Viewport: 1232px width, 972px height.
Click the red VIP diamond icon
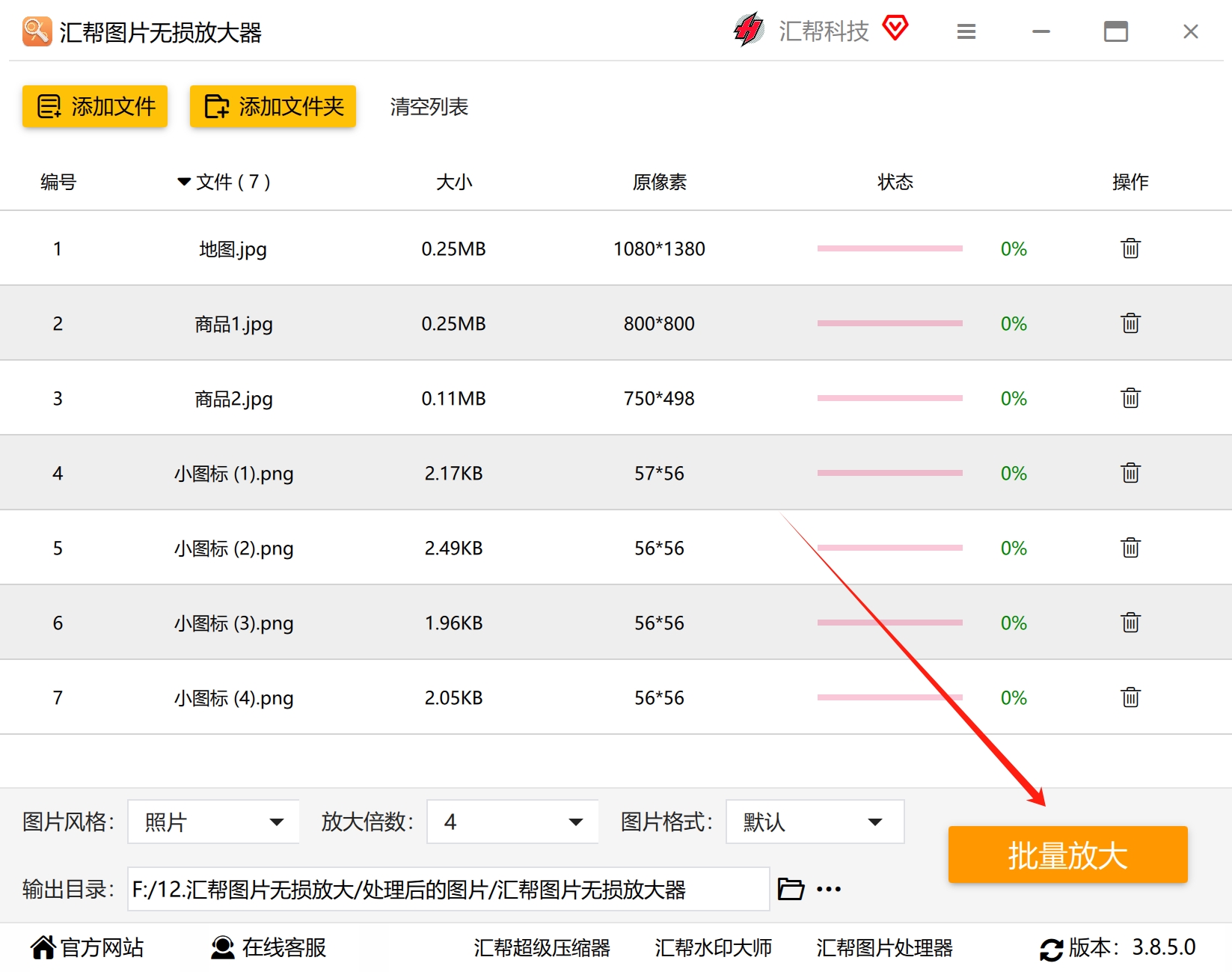point(895,28)
